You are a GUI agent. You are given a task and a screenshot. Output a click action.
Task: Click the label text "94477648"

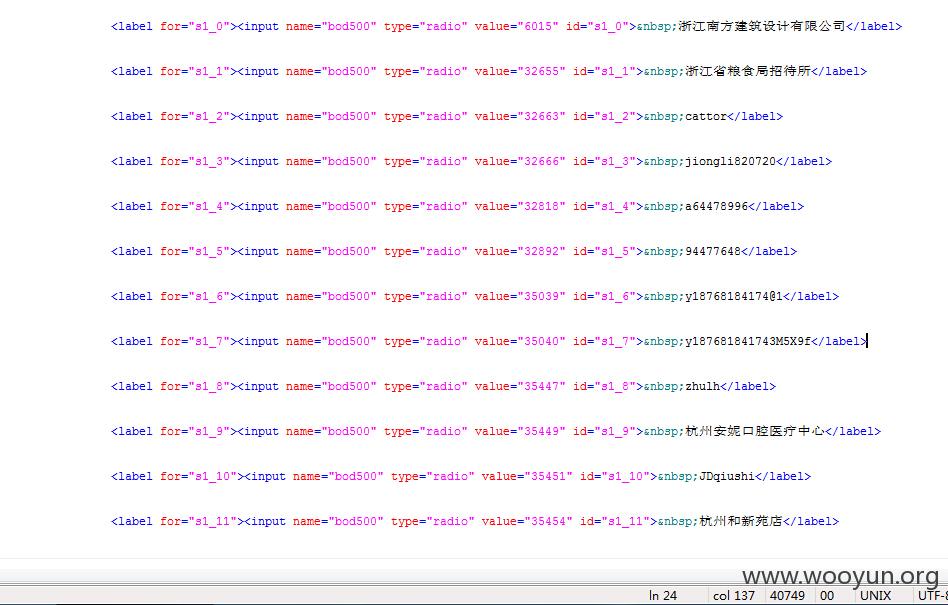[x=713, y=251]
